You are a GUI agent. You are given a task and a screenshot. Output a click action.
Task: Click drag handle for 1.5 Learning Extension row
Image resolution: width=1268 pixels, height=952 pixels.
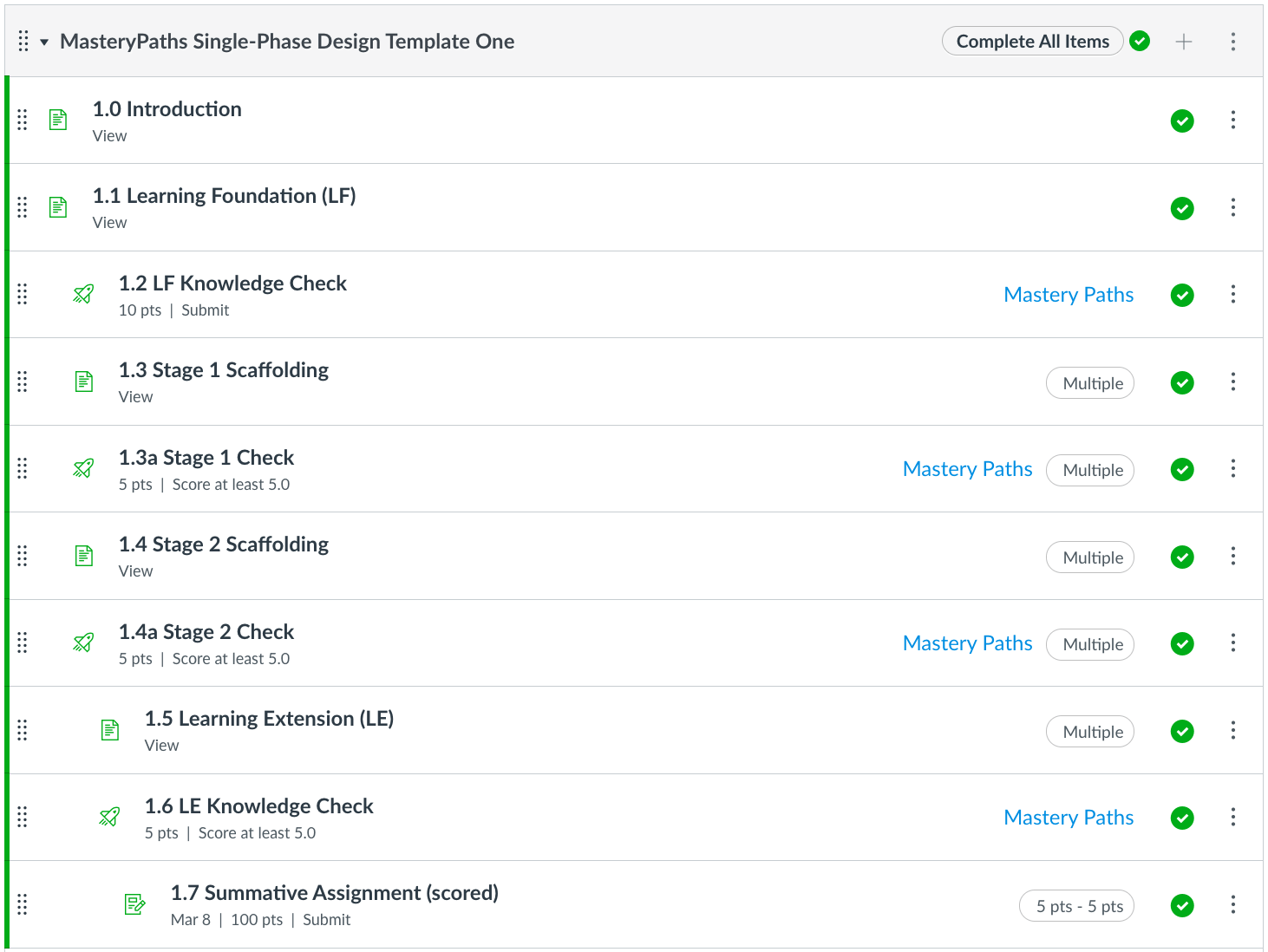tap(23, 730)
